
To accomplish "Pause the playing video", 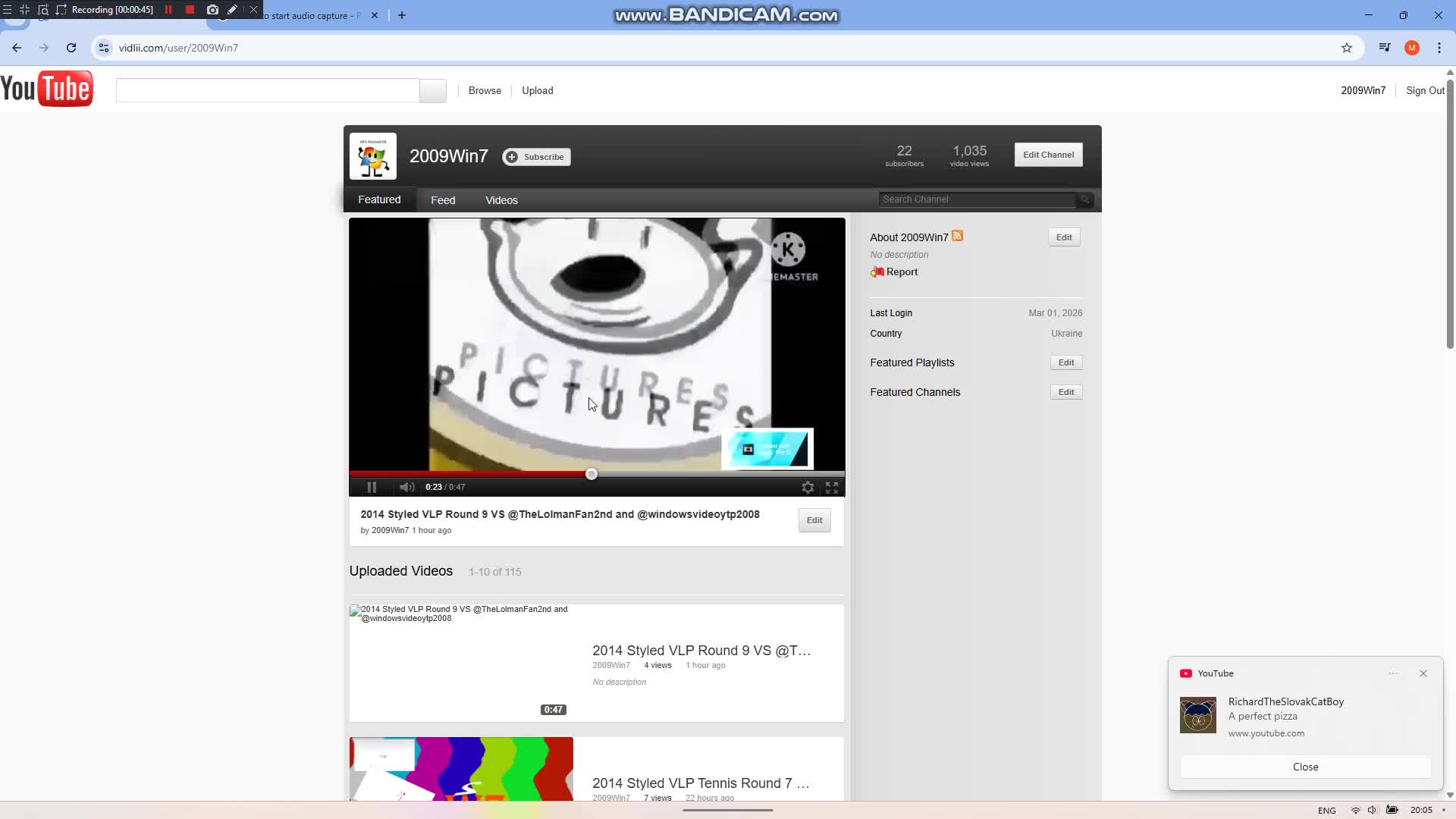I will click(x=372, y=487).
